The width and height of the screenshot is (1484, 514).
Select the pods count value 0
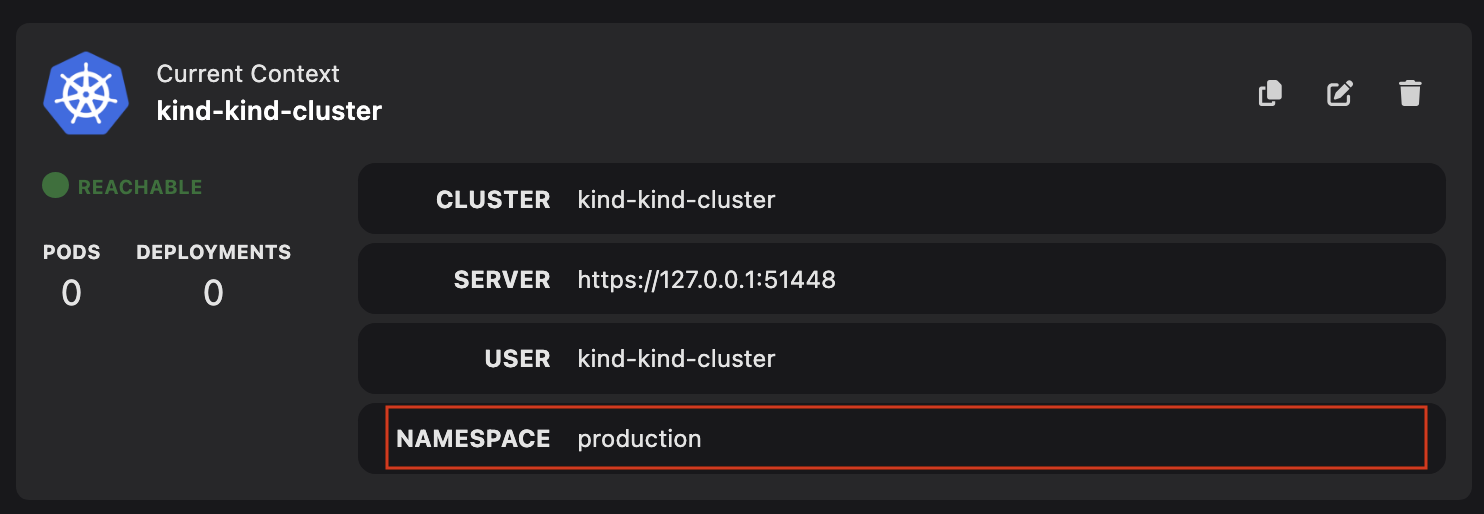pyautogui.click(x=71, y=293)
